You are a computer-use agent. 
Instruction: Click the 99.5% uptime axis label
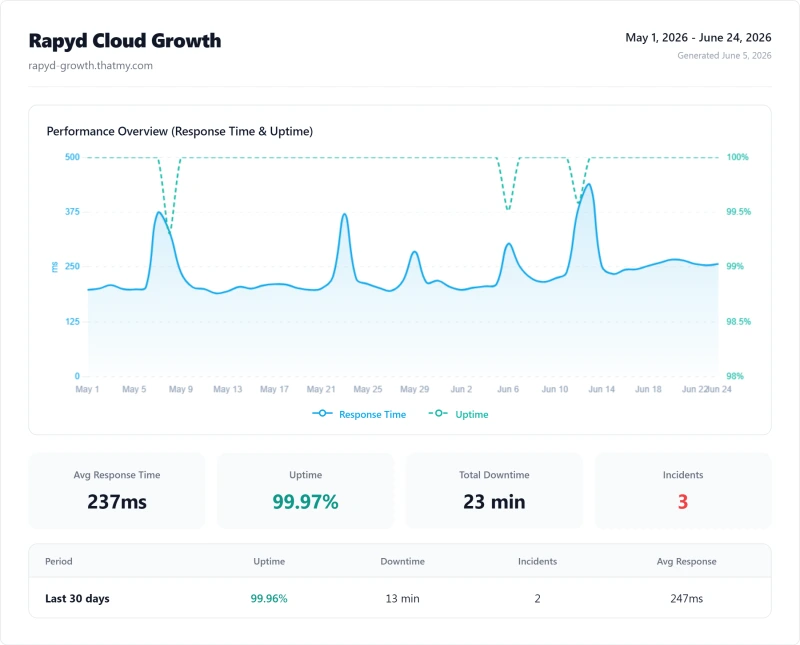tap(739, 212)
